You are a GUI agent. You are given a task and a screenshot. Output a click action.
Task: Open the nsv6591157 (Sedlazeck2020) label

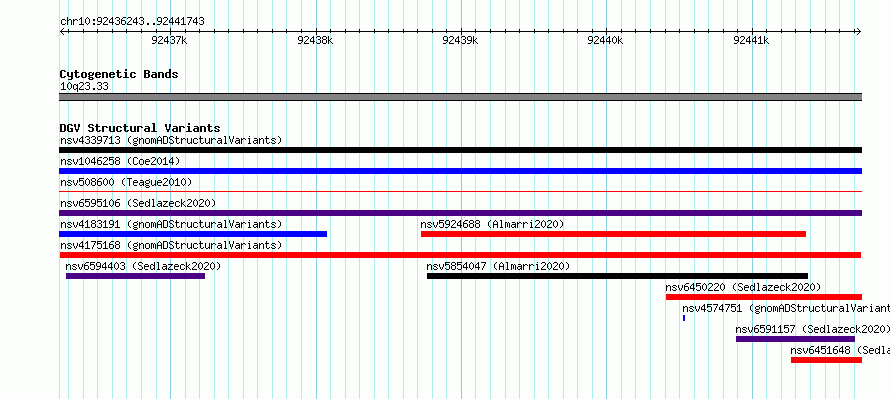pyautogui.click(x=812, y=329)
